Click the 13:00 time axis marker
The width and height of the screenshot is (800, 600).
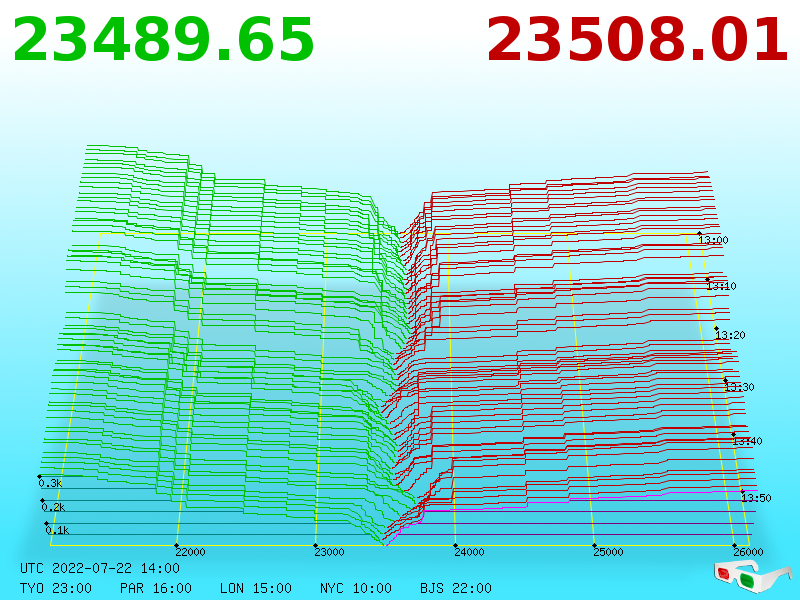click(713, 240)
